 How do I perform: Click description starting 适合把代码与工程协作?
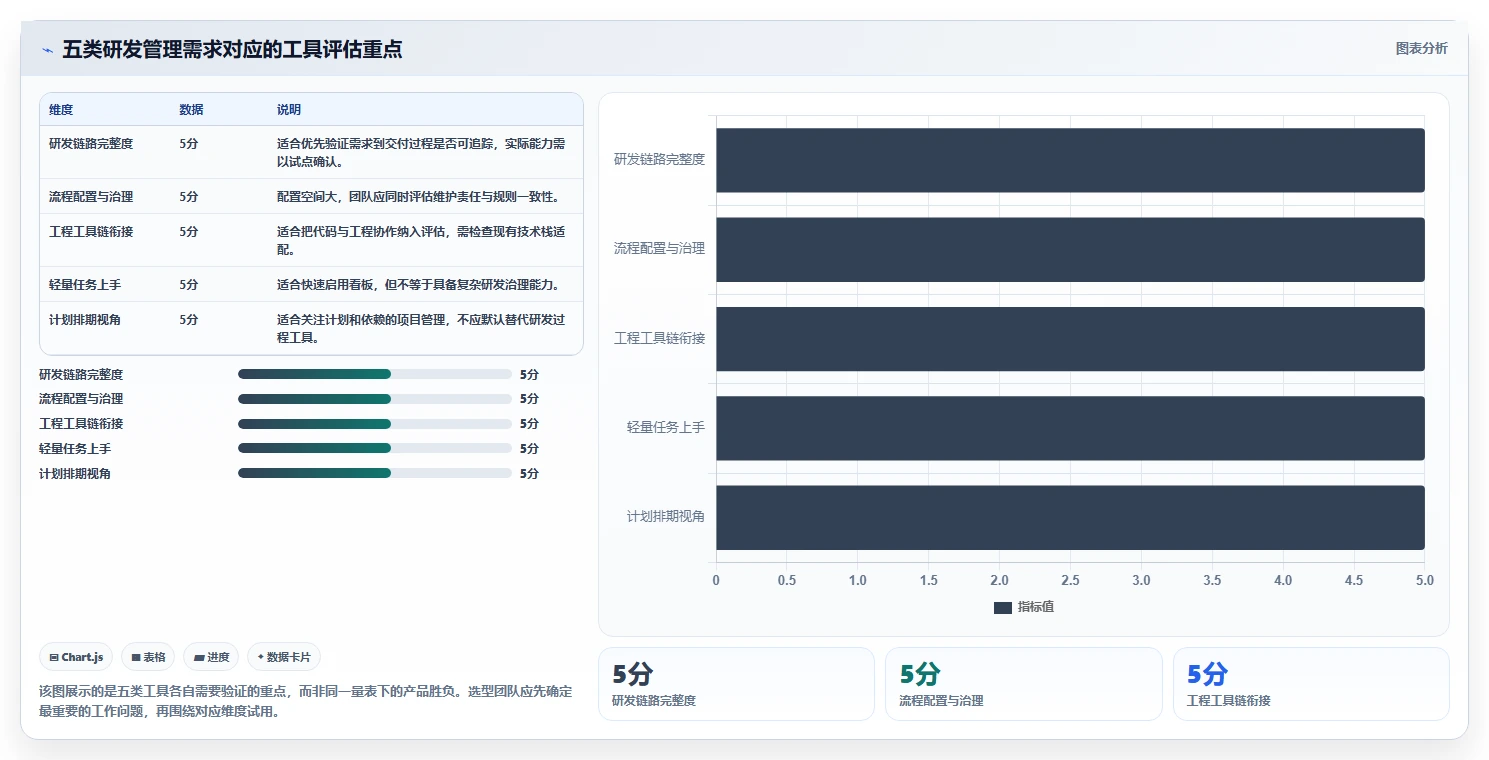421,241
